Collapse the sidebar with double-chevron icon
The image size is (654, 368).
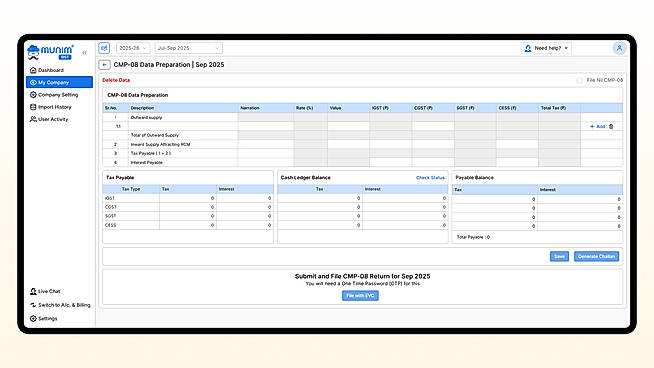84,53
